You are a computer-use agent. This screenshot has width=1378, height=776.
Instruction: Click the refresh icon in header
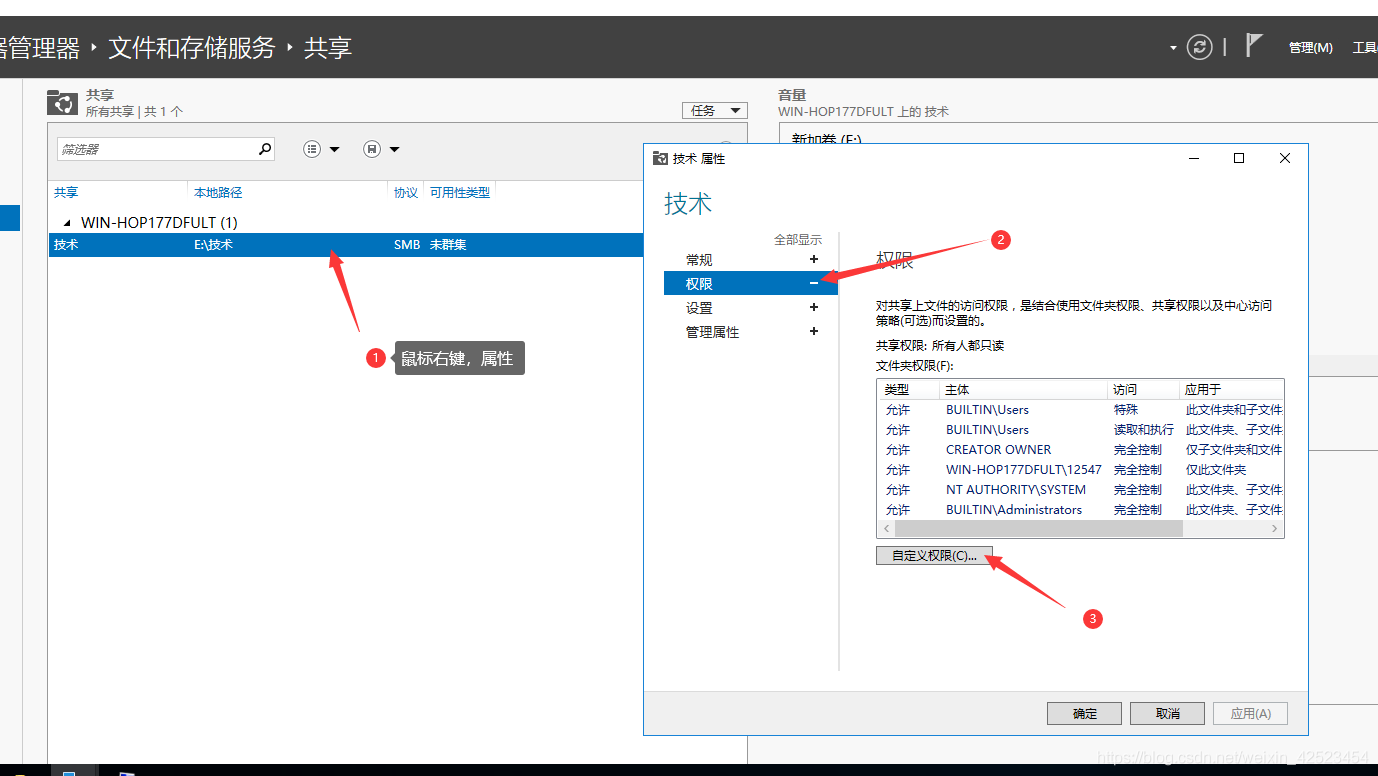pos(1199,47)
